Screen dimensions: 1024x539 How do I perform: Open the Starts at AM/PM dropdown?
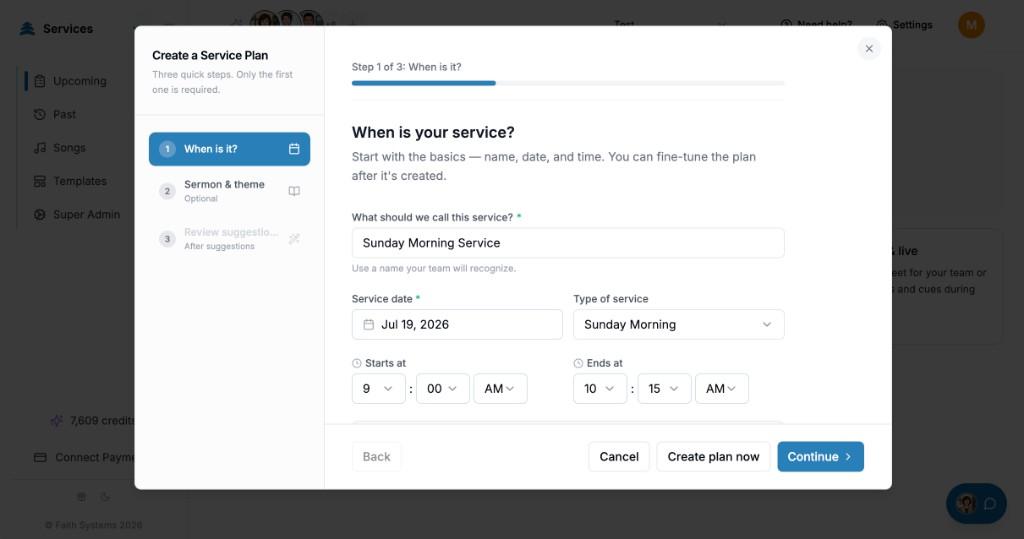pos(500,389)
